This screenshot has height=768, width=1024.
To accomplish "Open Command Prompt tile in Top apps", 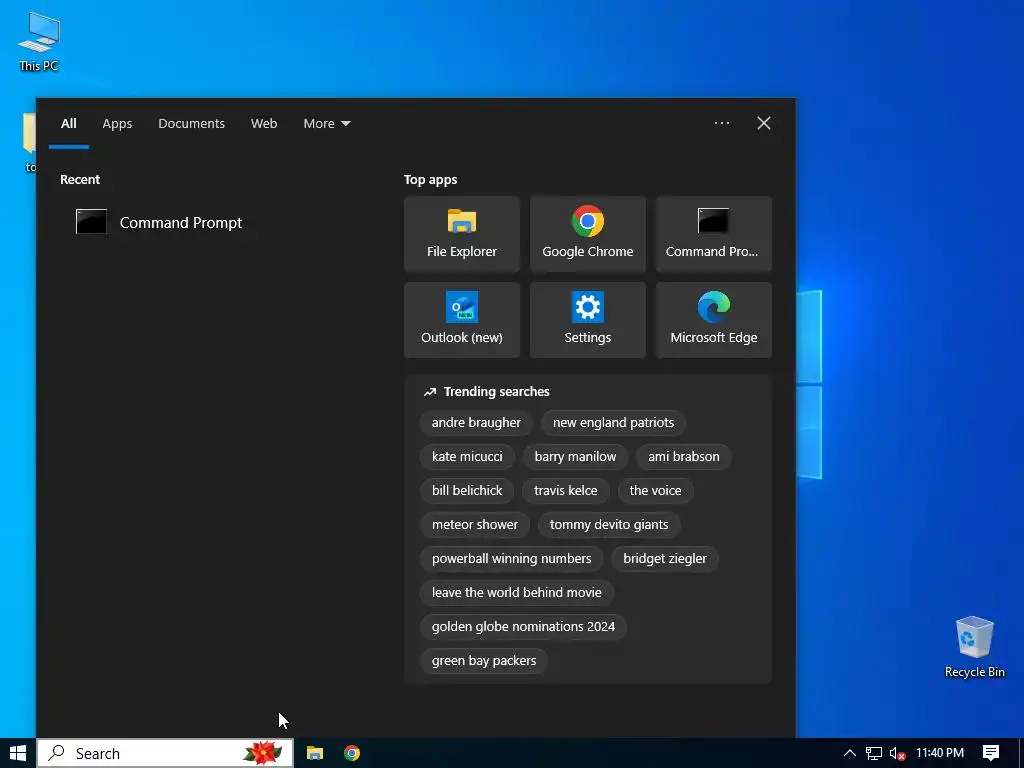I will point(714,234).
